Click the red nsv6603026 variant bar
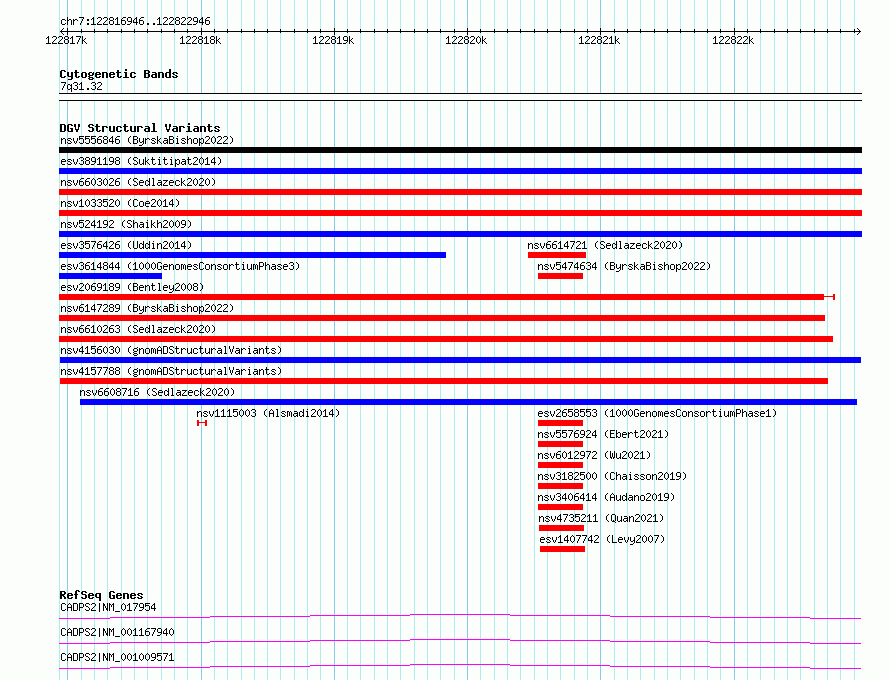Screen dimensions: 890x680 click(x=460, y=192)
